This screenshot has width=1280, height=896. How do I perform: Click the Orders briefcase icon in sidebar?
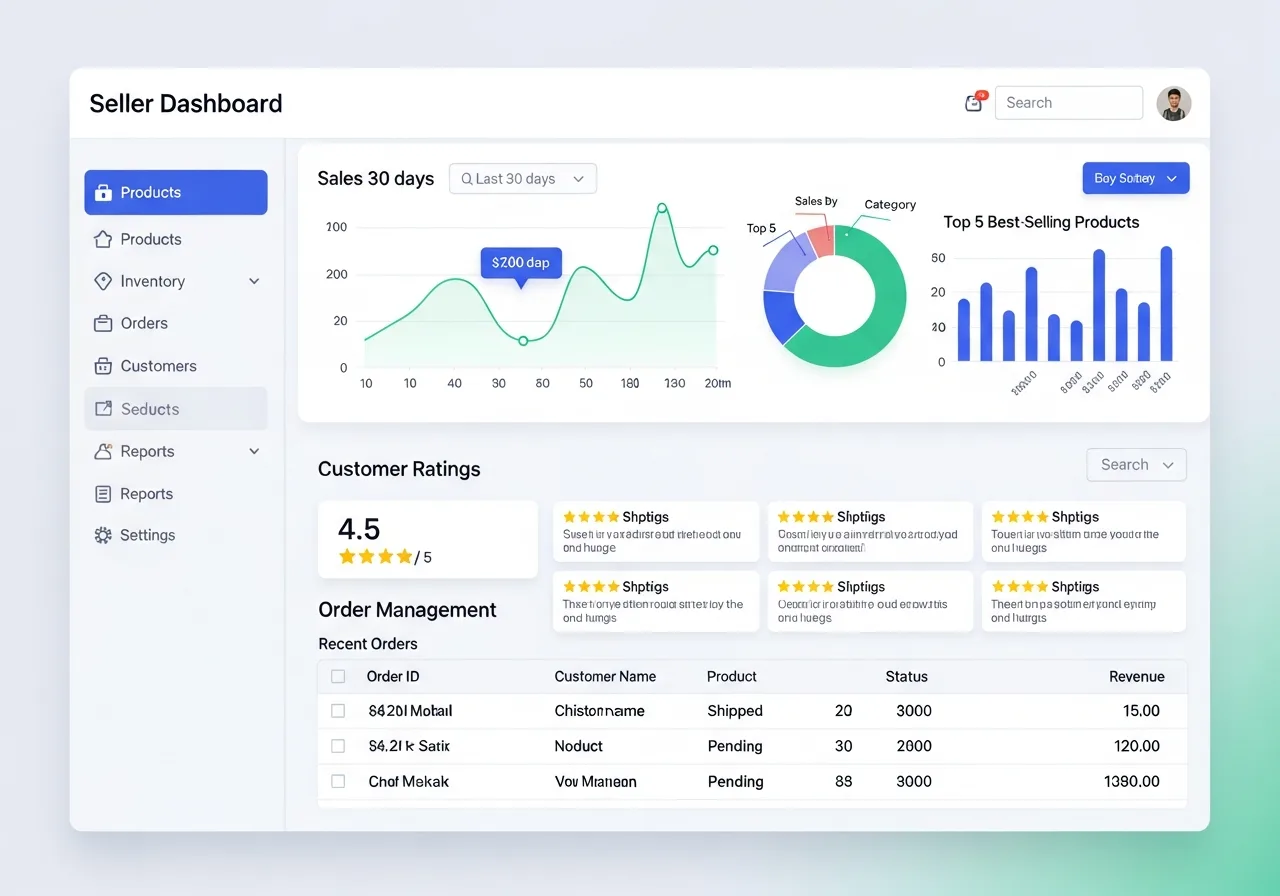102,323
